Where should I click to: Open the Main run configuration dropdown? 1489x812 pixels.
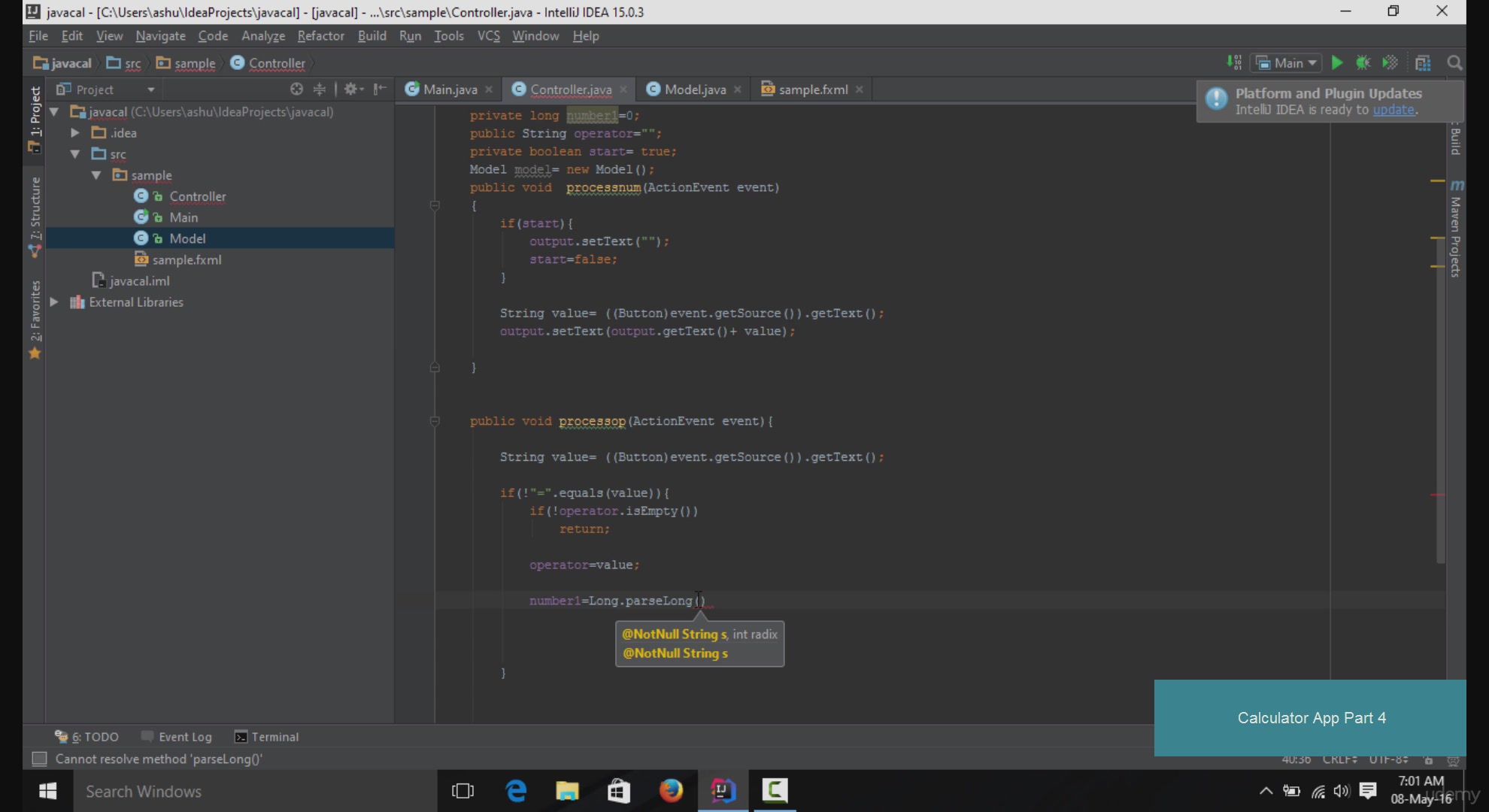point(1287,63)
